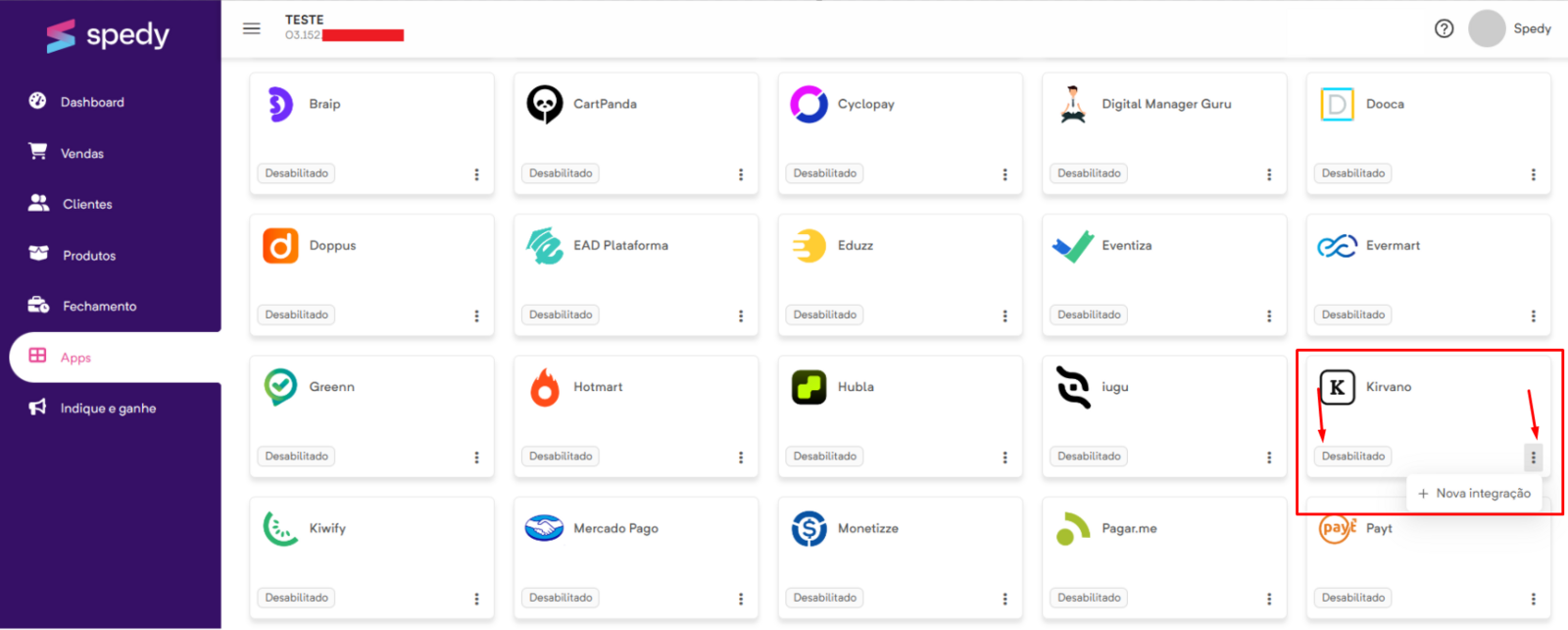Open the three-dot menu on Braip card
Screen dimensions: 1568x630
click(476, 174)
